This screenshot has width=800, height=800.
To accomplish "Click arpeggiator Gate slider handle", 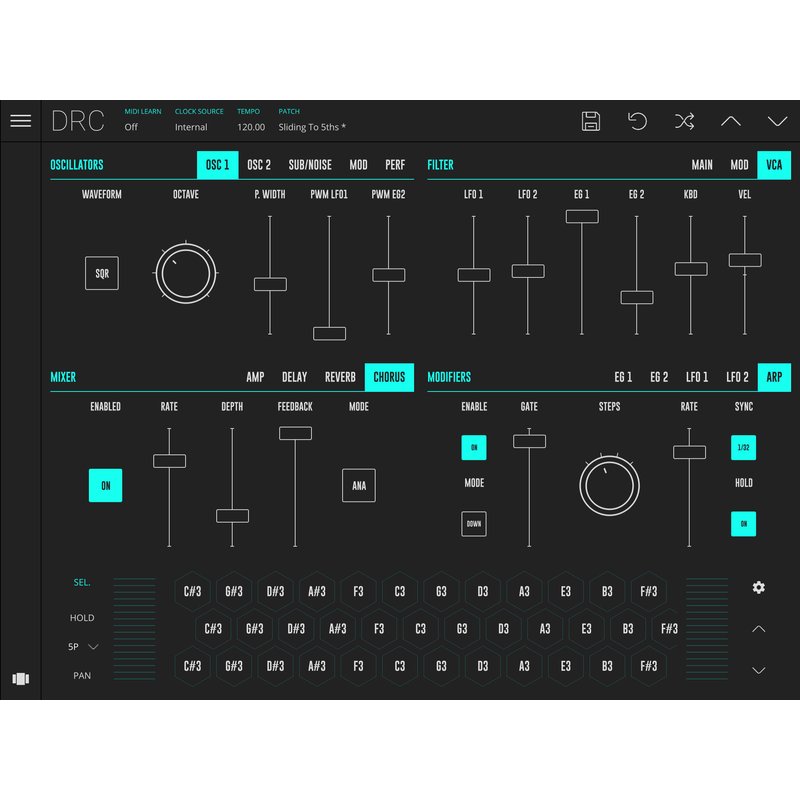I will (x=529, y=441).
